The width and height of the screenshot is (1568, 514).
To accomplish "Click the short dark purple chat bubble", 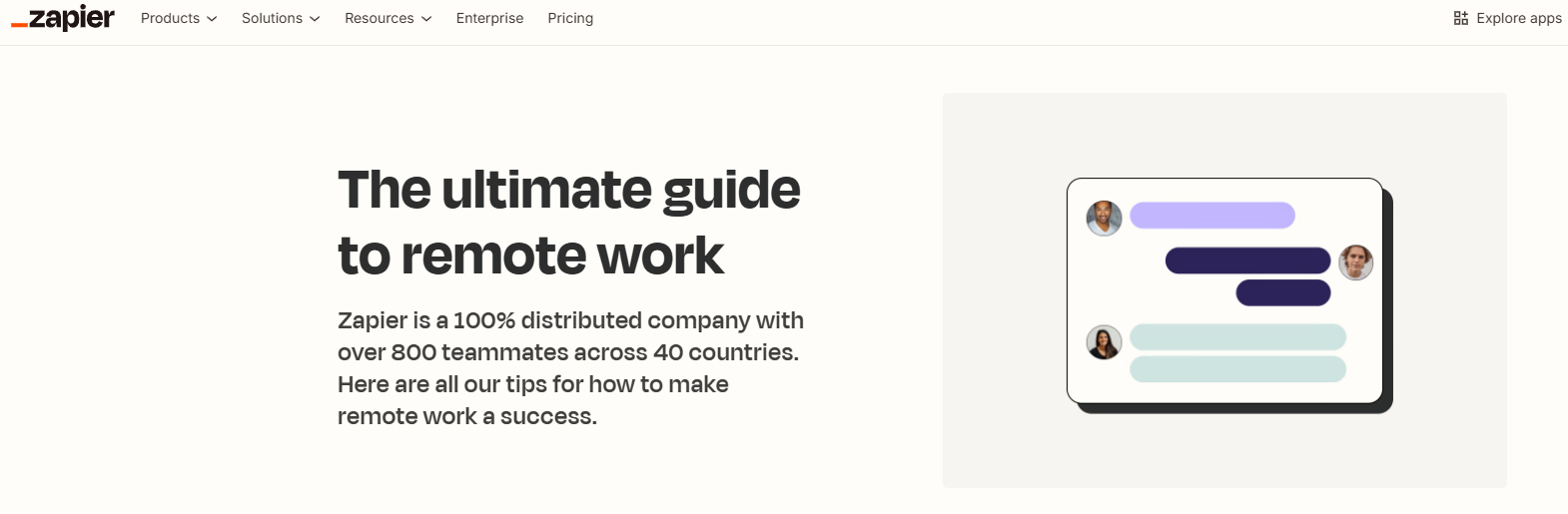I will tap(1283, 292).
